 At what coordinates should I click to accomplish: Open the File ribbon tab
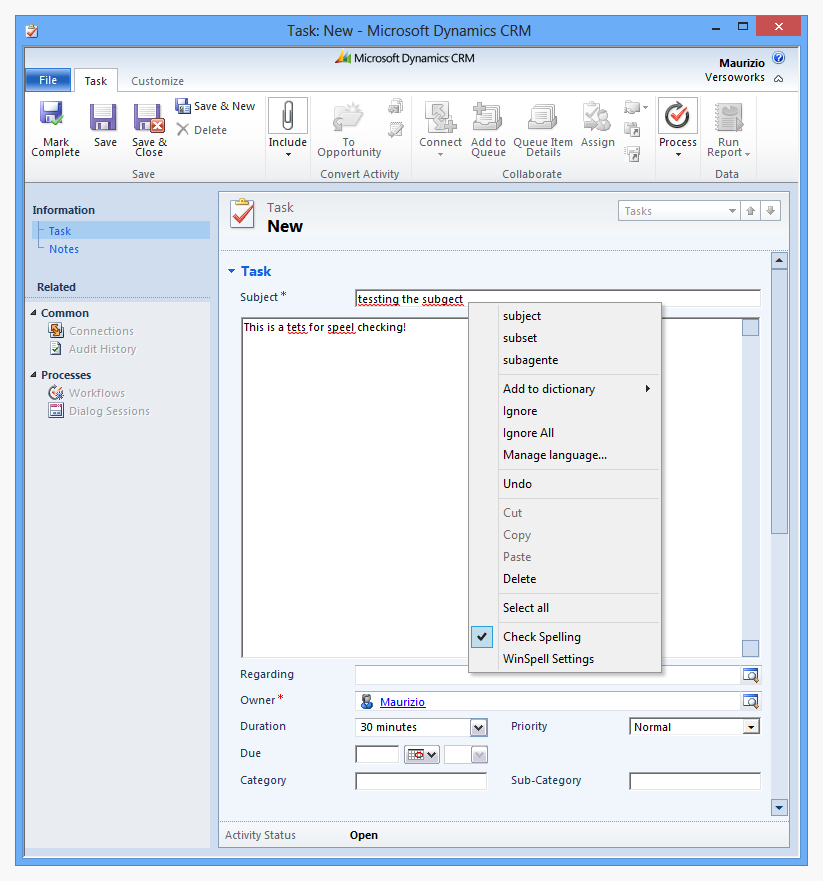pos(48,80)
